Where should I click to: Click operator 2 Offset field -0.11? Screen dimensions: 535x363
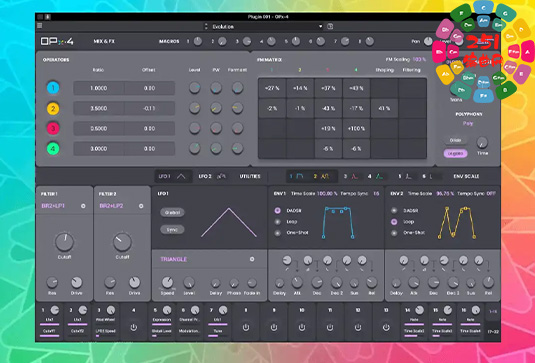pyautogui.click(x=149, y=108)
